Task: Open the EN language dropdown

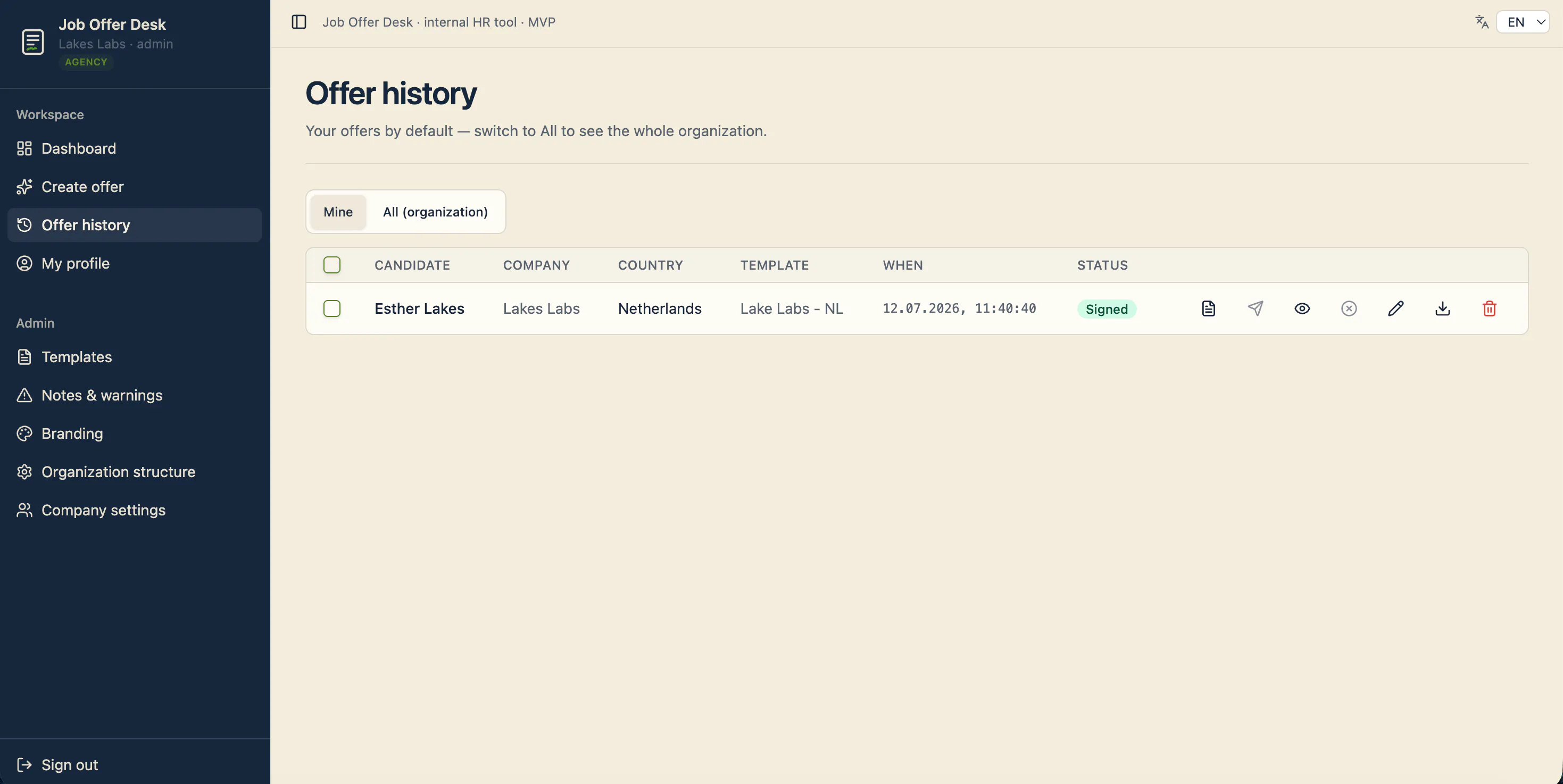Action: tap(1523, 22)
